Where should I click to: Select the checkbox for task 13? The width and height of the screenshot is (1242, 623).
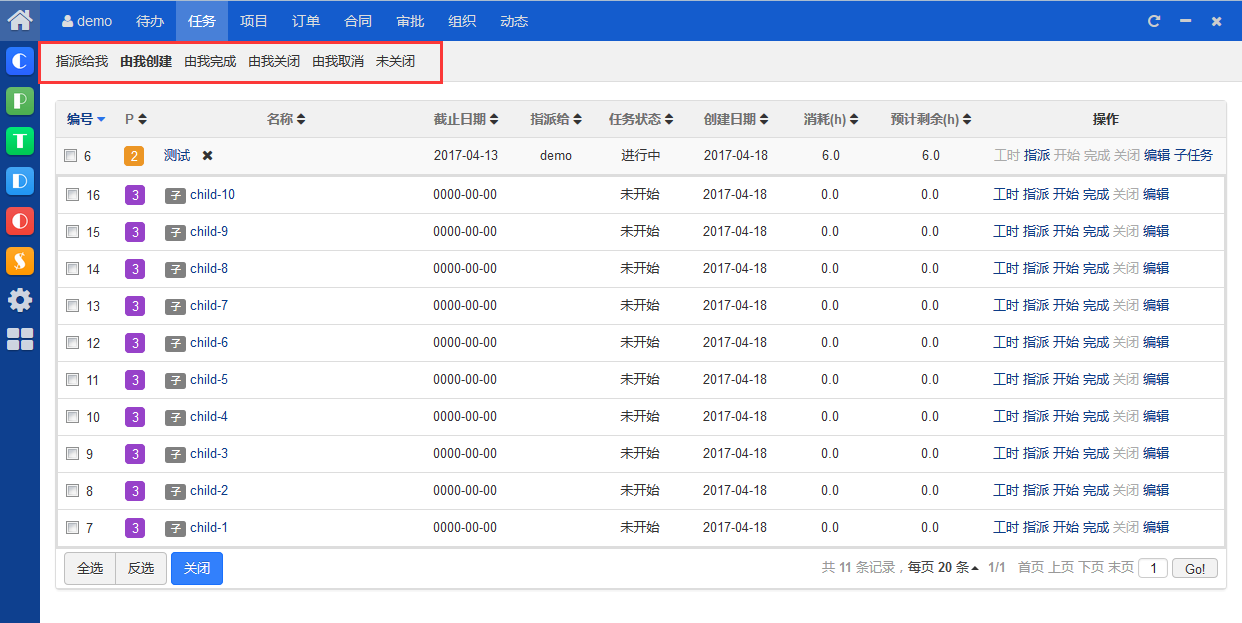click(x=72, y=306)
